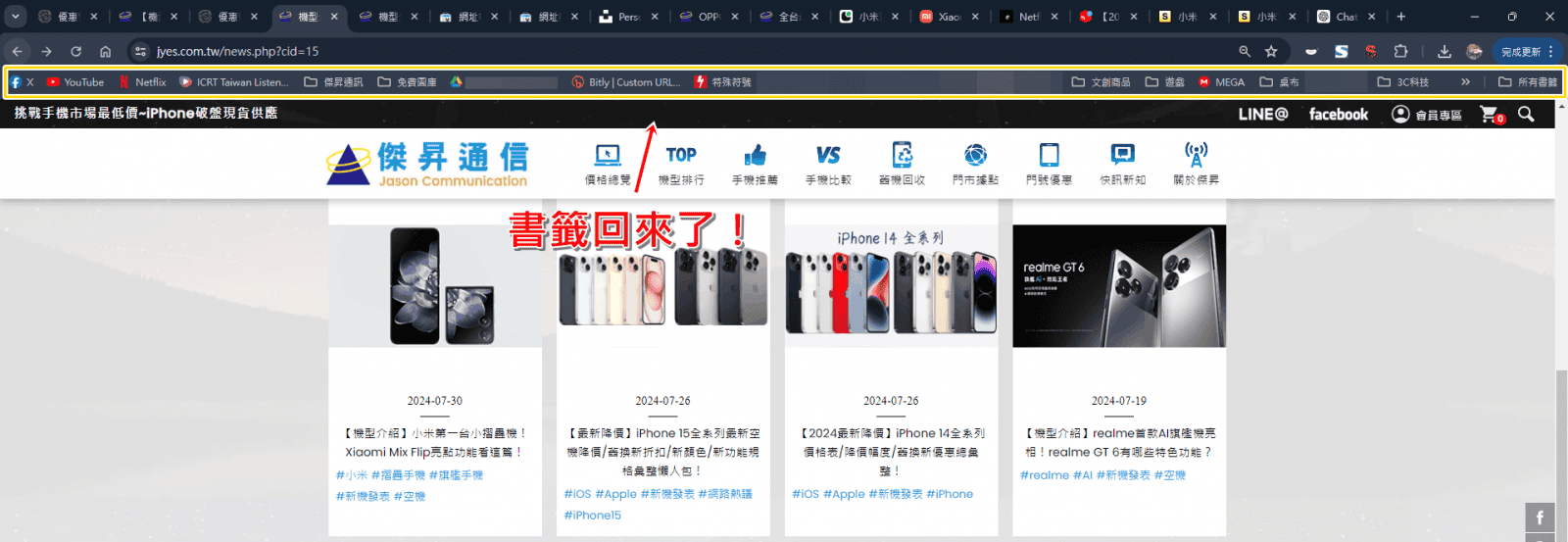Click the LINE@ link in header
Screen dimensions: 1568x542
(1262, 114)
